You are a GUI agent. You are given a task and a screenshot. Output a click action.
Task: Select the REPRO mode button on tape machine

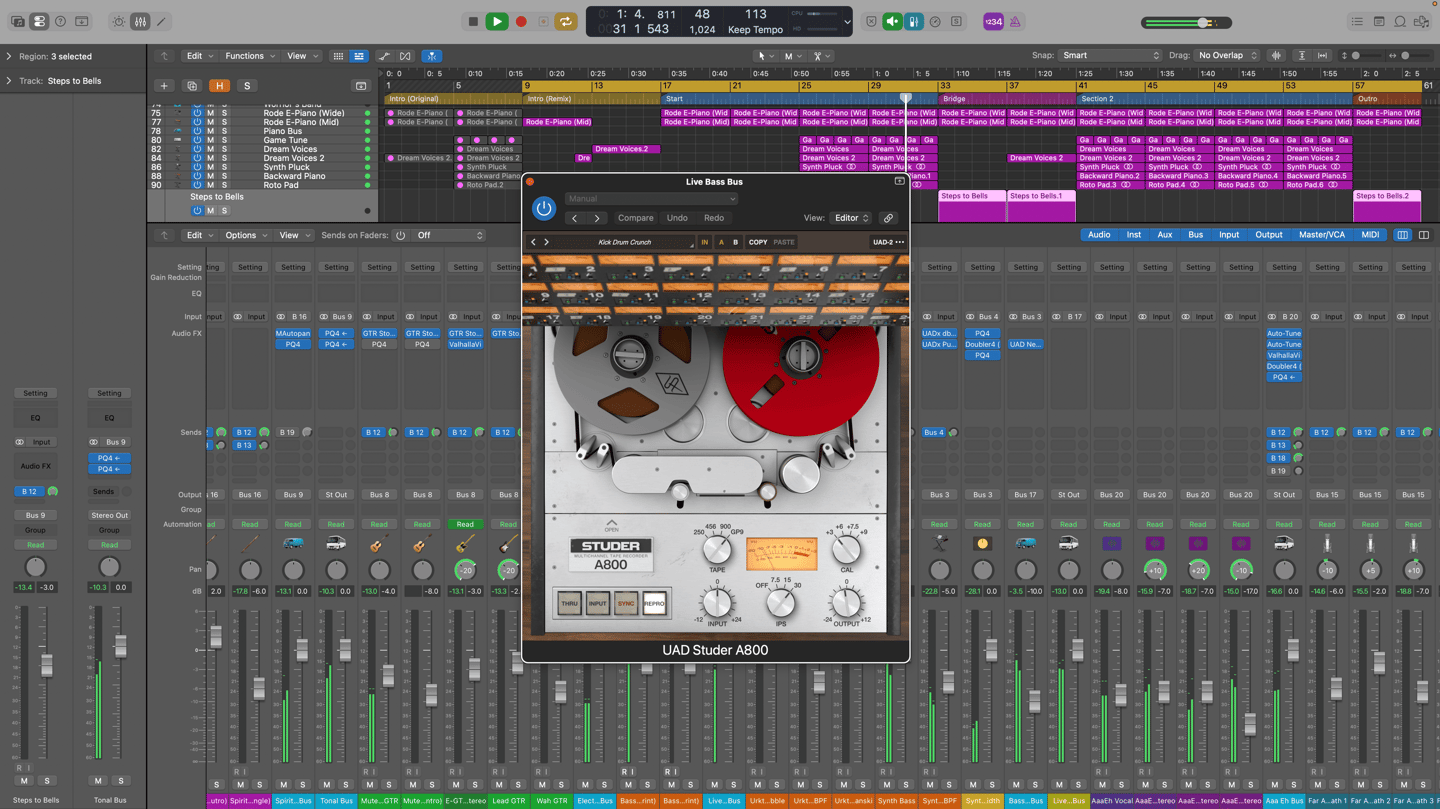click(x=654, y=603)
